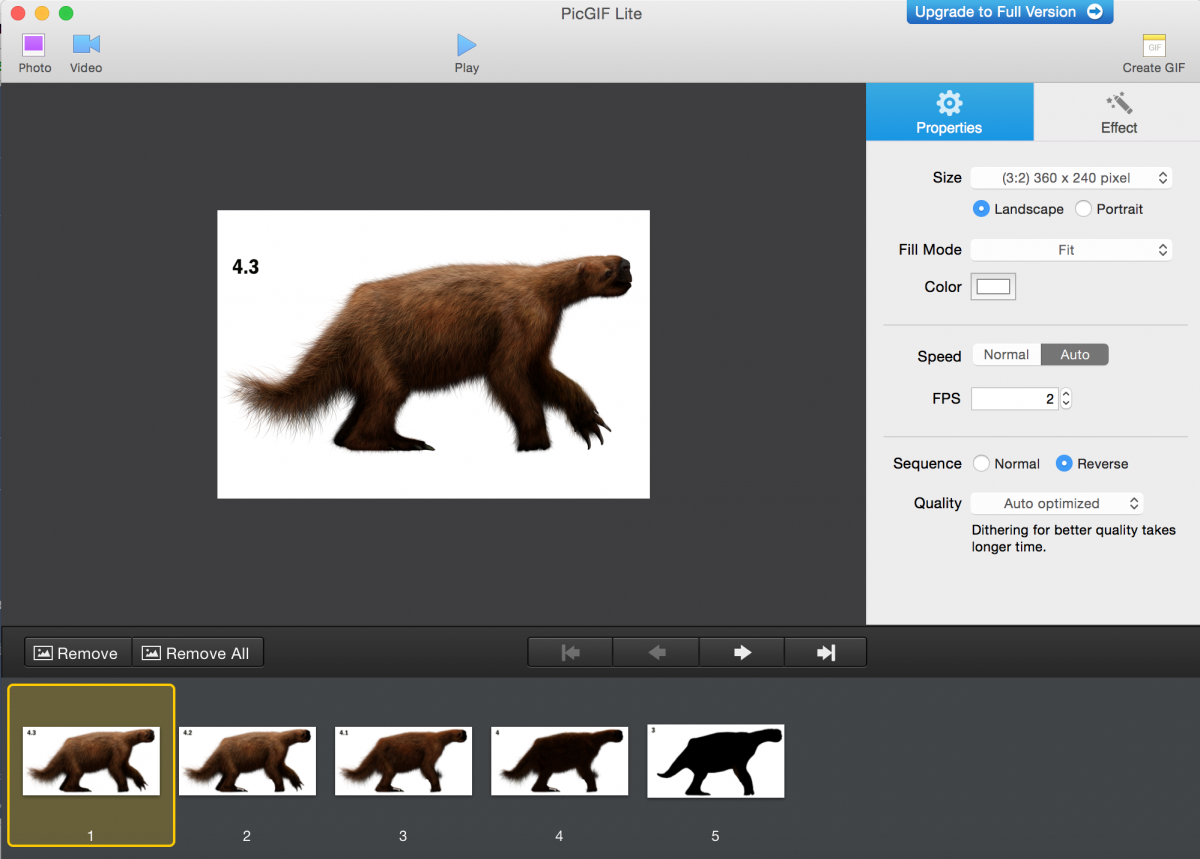Click Upgrade to Full Version
1200x859 pixels.
[1008, 12]
